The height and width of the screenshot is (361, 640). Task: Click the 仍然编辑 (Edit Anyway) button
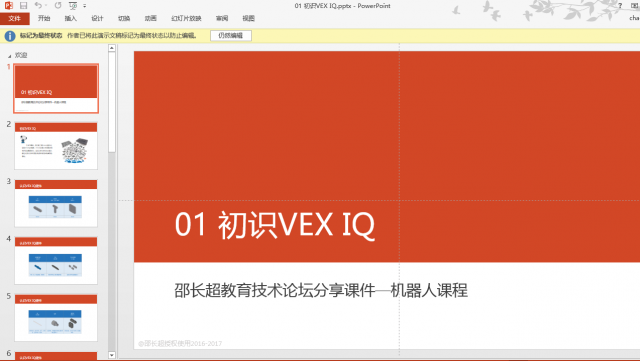click(x=231, y=36)
